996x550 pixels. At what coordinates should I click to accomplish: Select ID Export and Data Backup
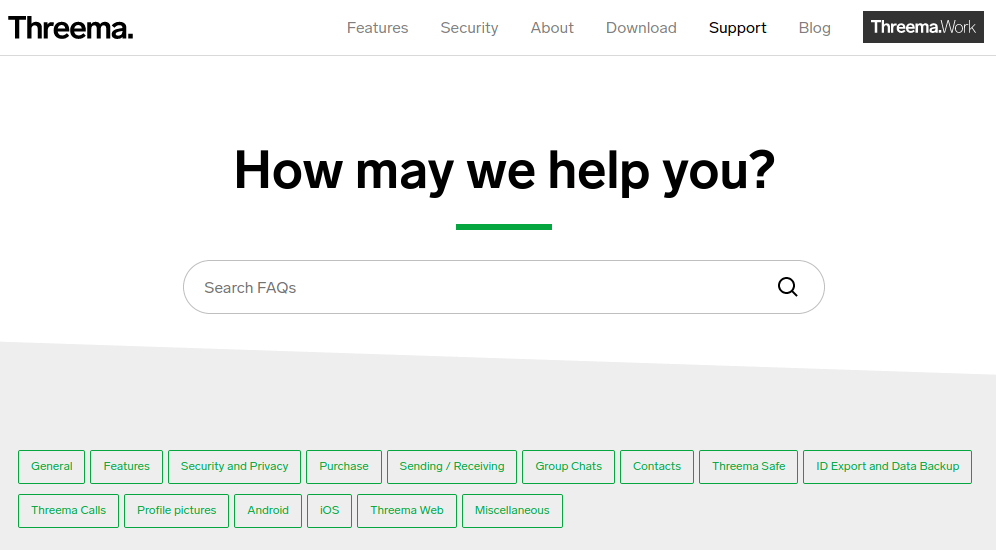887,467
